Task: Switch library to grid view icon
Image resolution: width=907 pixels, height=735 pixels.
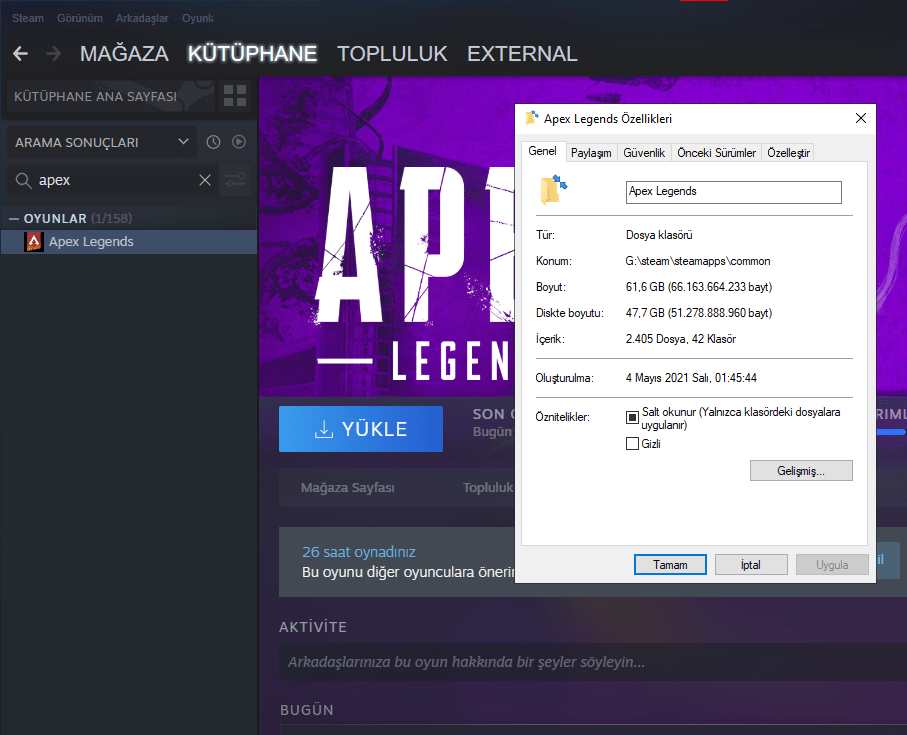Action: click(235, 96)
